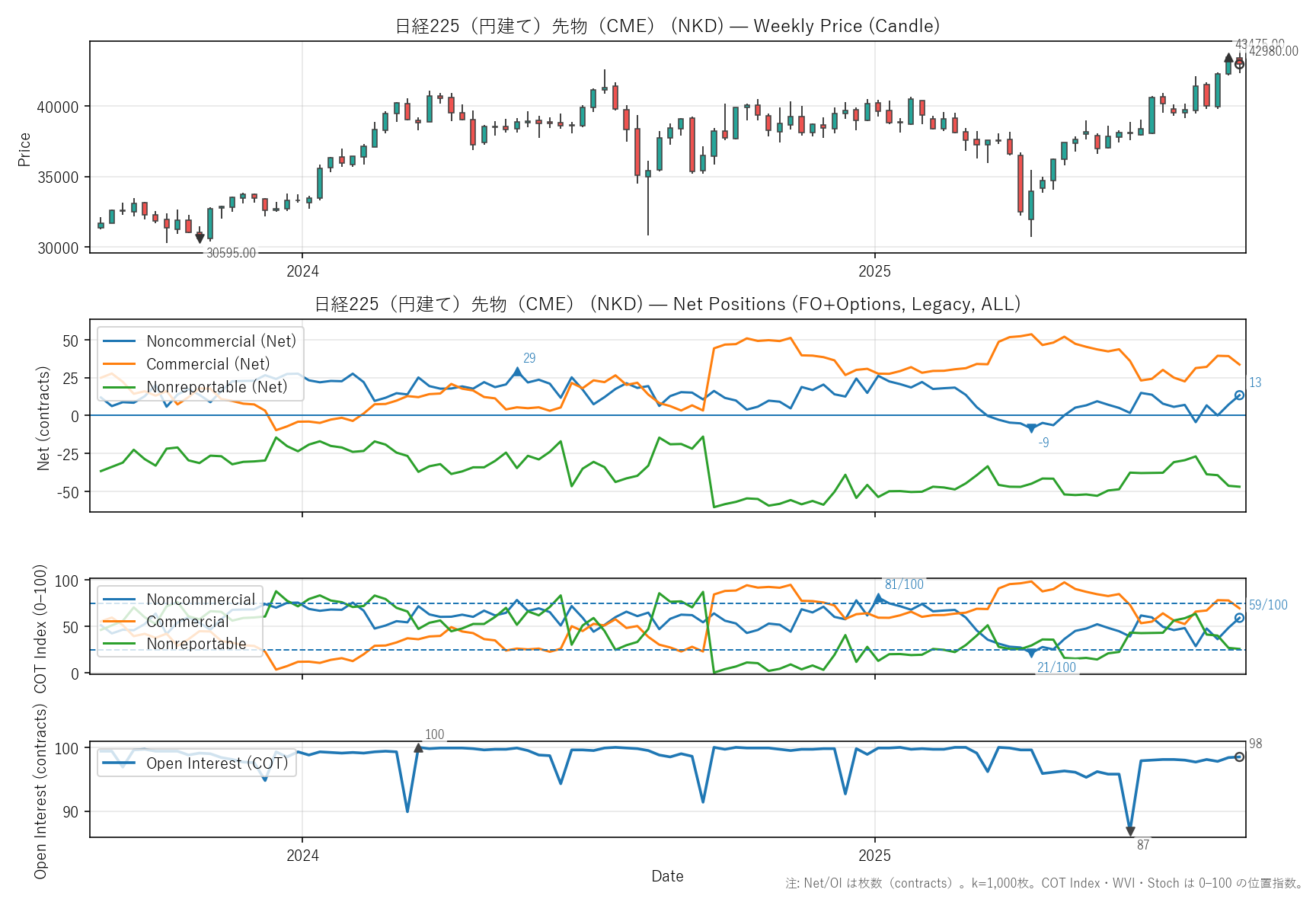The image size is (1316, 899).
Task: Click the 13 annotation at the net chart end
Action: pos(1255,382)
